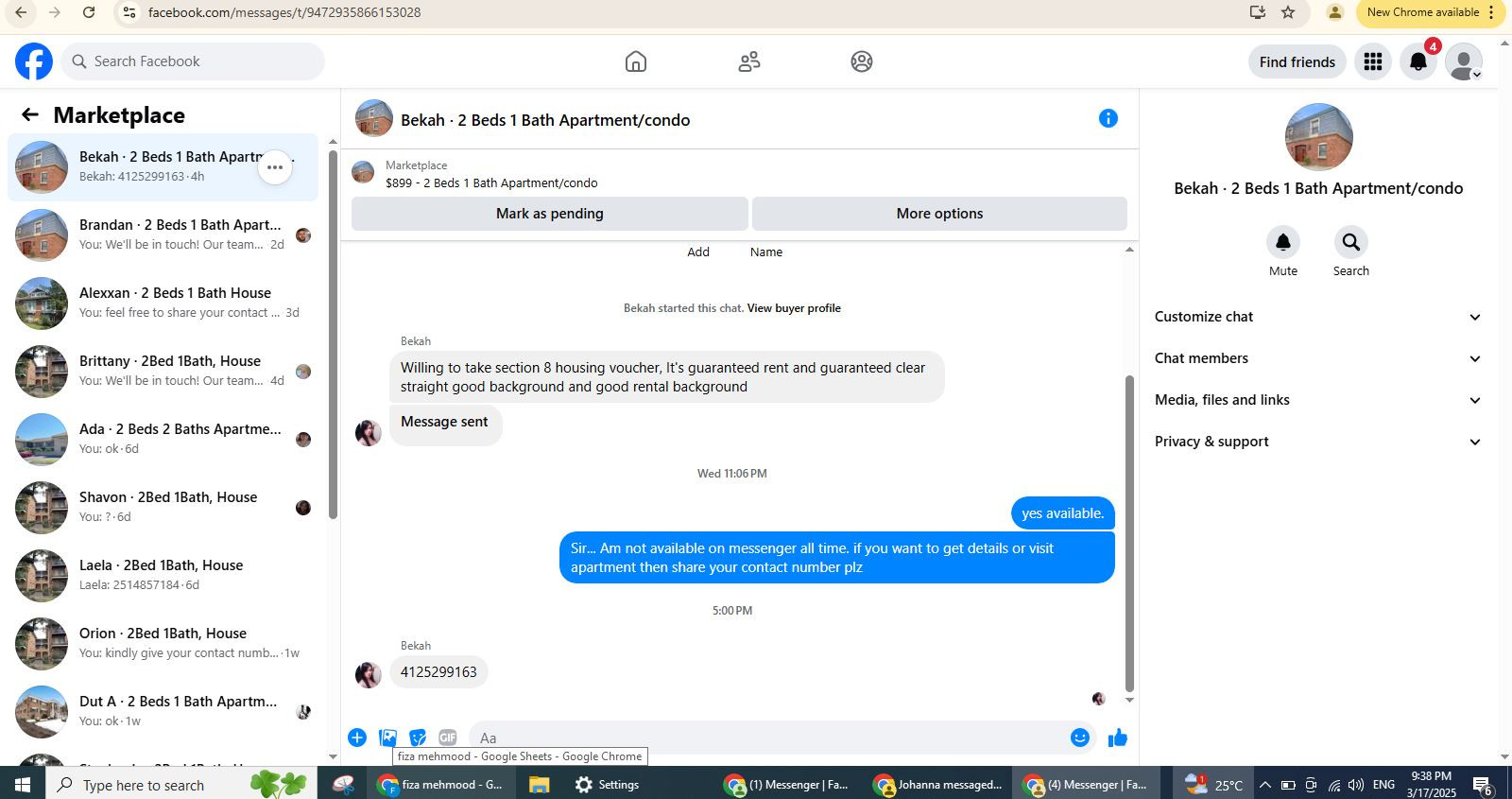
Task: Click the install app icon in address bar
Action: (1258, 12)
